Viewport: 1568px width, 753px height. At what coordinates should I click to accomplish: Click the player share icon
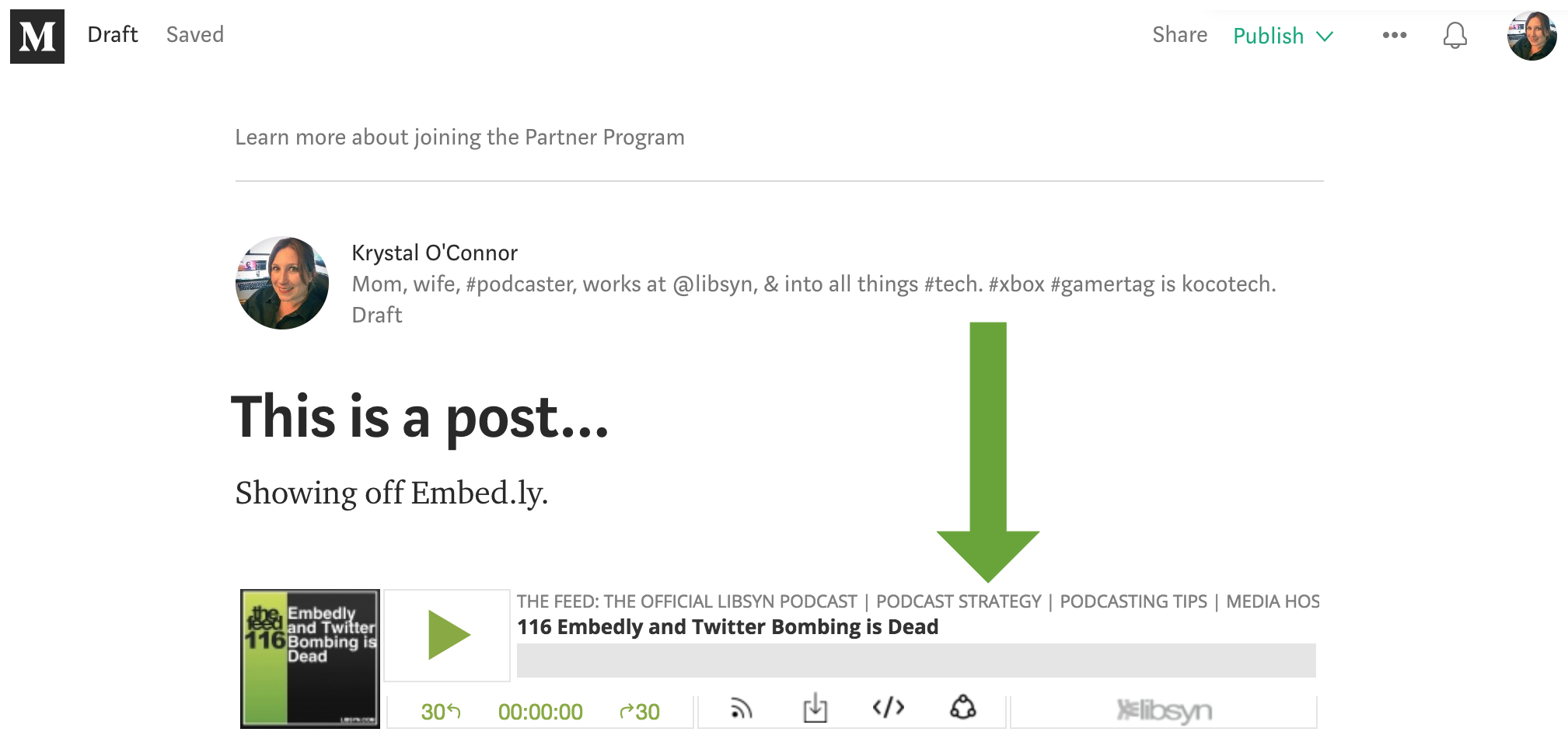(x=963, y=707)
